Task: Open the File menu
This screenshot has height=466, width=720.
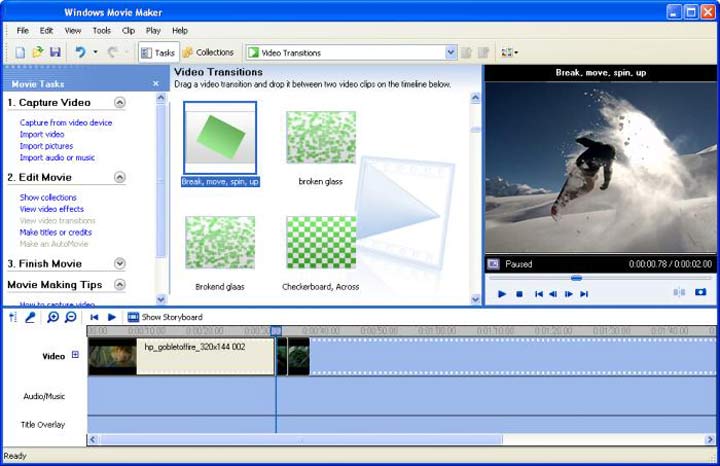Action: point(22,31)
